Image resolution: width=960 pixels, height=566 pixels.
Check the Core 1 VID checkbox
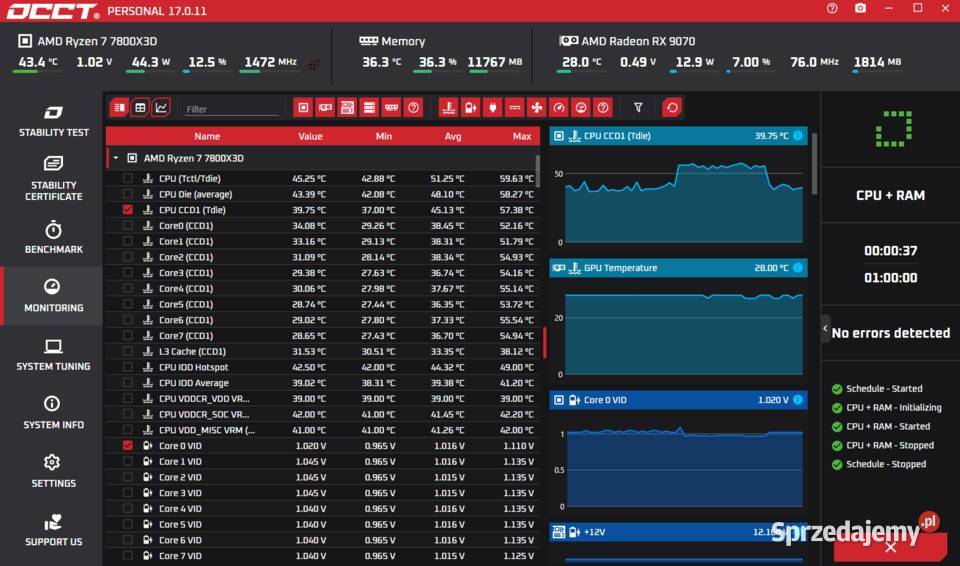(x=127, y=461)
